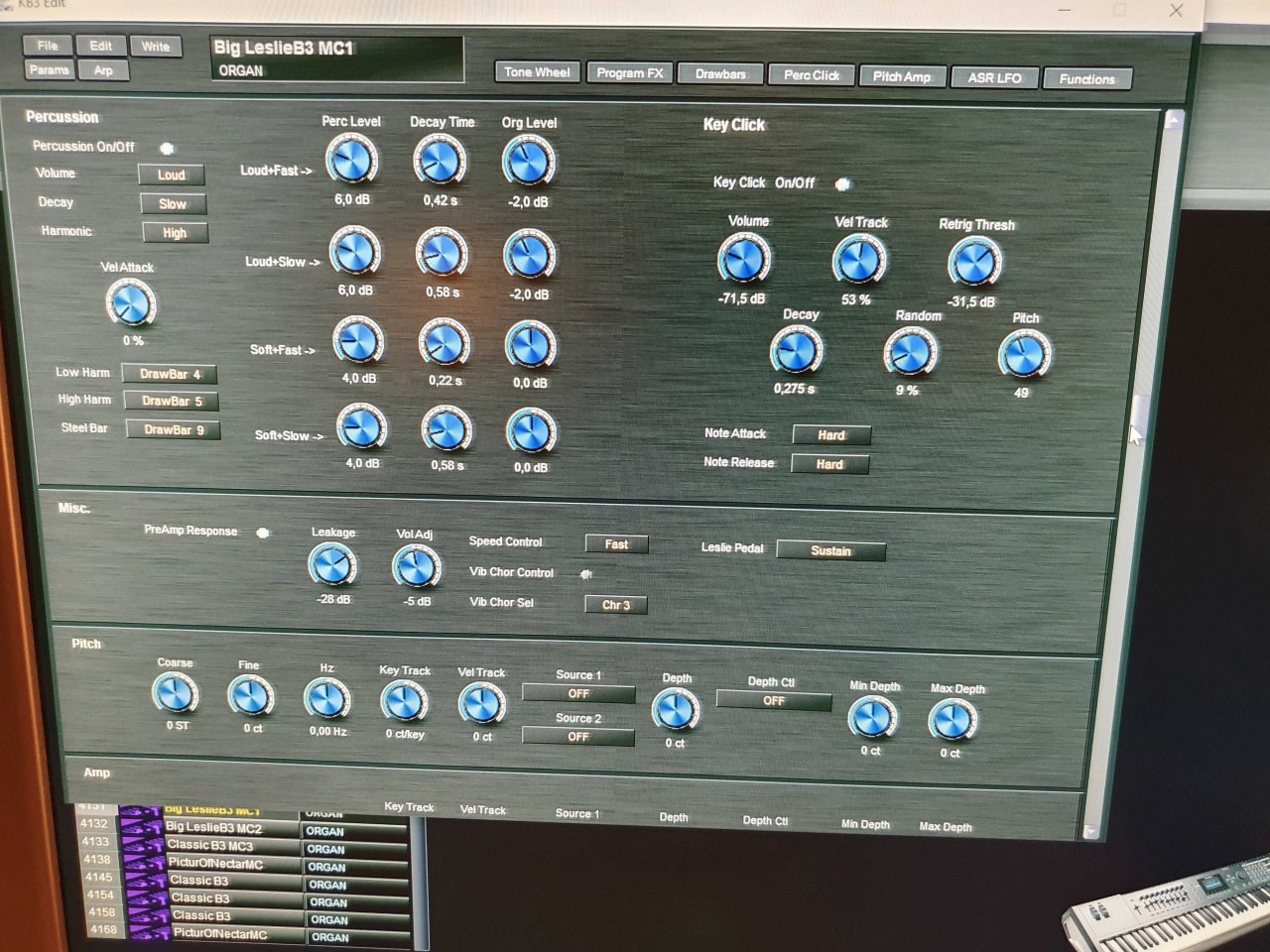Click the Key Click Random knob
This screenshot has width=1270, height=952.
pyautogui.click(x=910, y=352)
